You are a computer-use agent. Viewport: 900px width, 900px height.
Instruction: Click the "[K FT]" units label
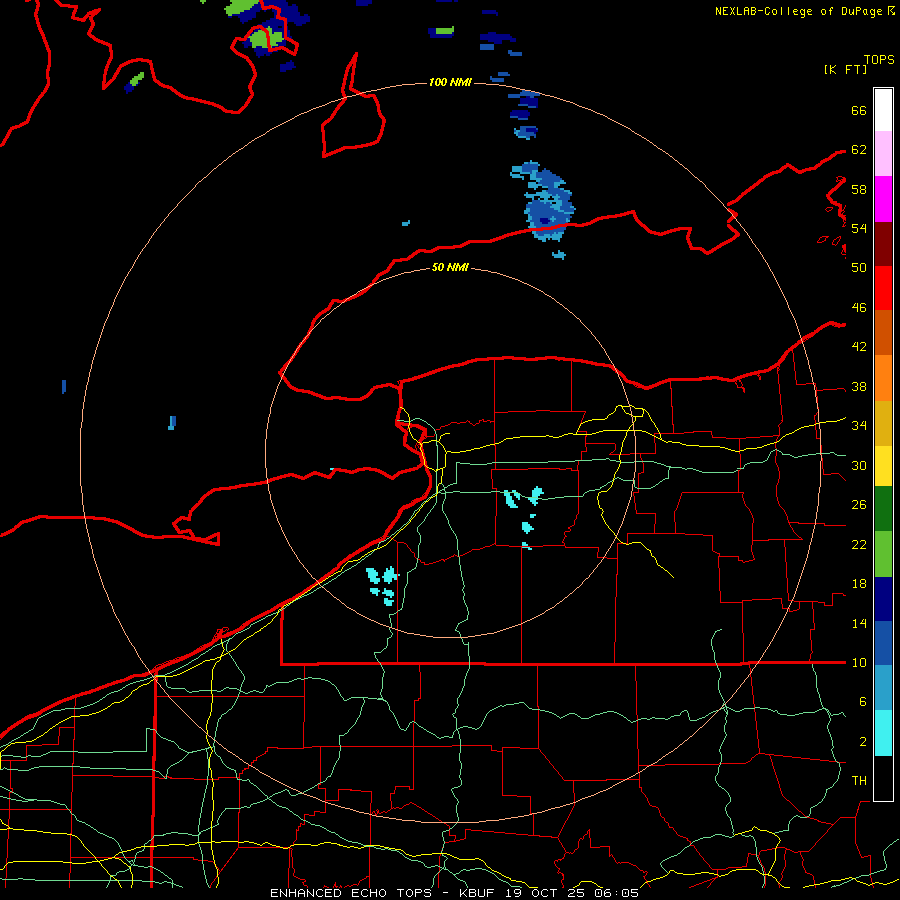point(845,69)
